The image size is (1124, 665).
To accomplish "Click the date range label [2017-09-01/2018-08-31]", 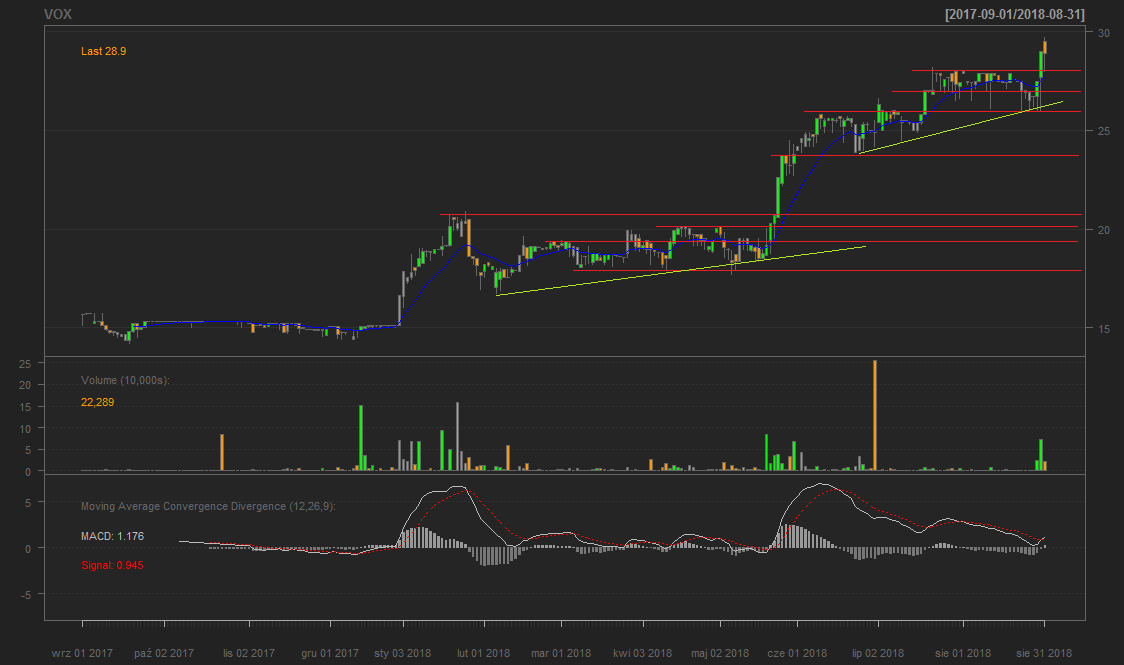I will tap(1014, 14).
